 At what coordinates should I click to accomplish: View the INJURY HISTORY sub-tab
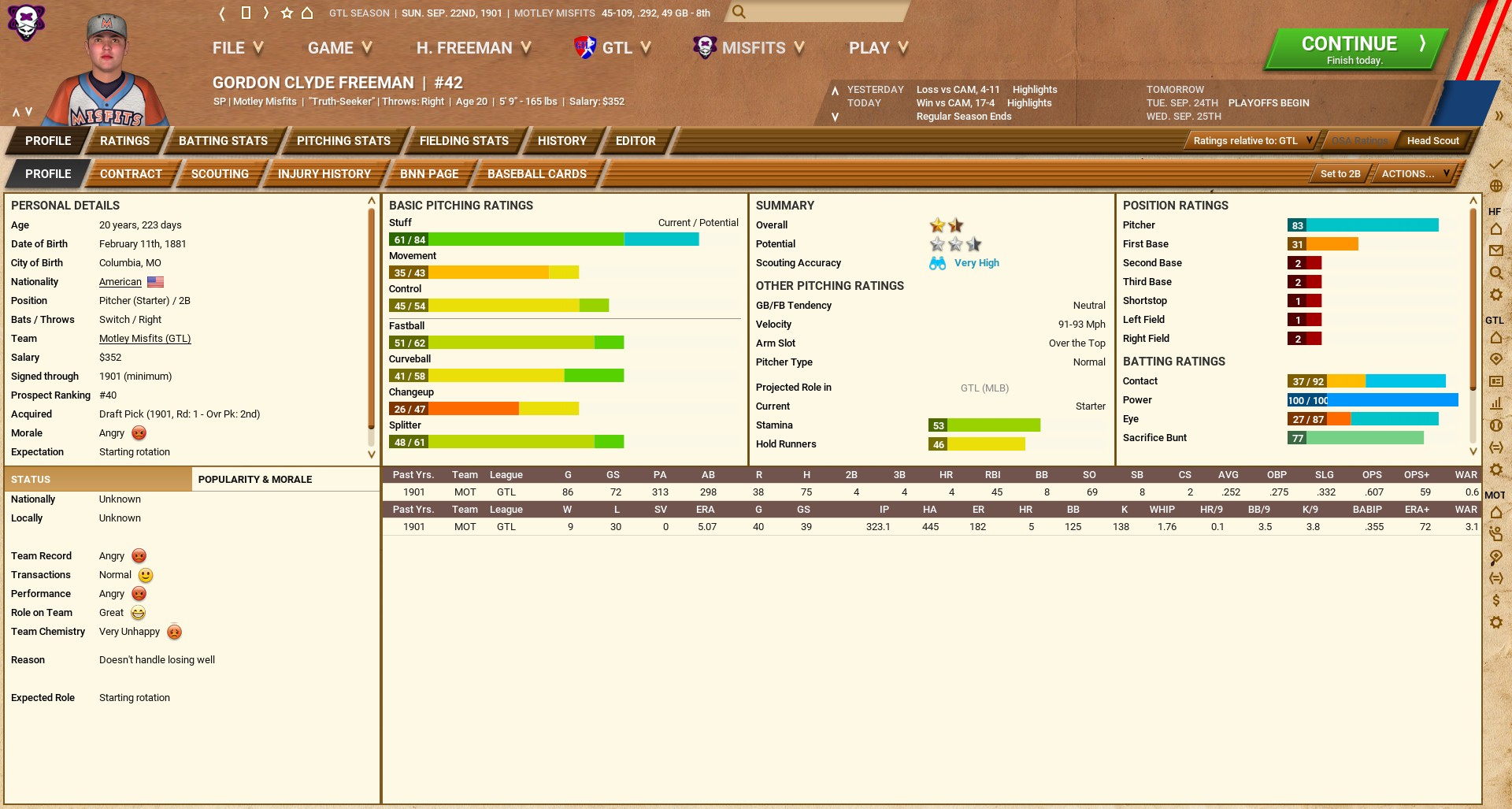[324, 174]
